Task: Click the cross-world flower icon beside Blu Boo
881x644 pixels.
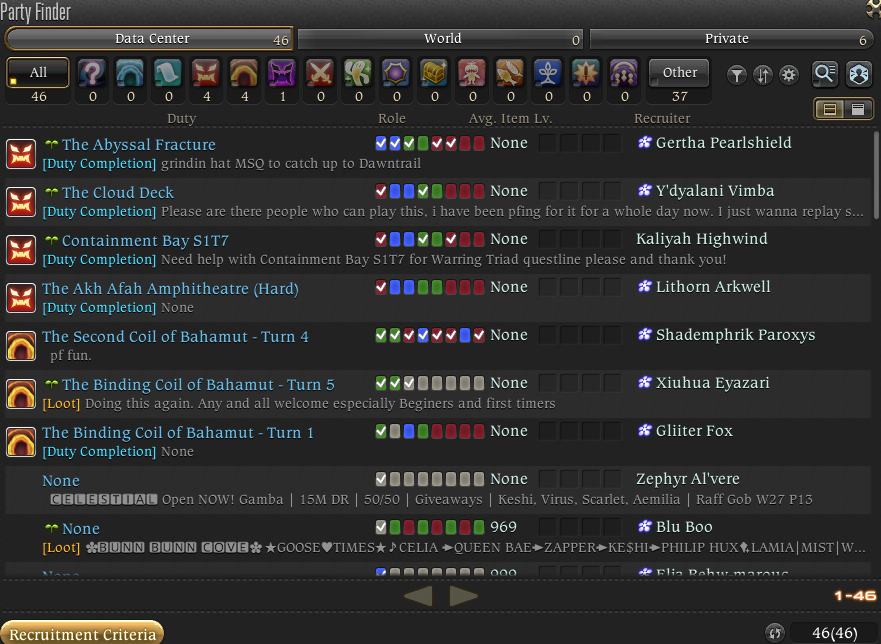Action: pos(644,527)
